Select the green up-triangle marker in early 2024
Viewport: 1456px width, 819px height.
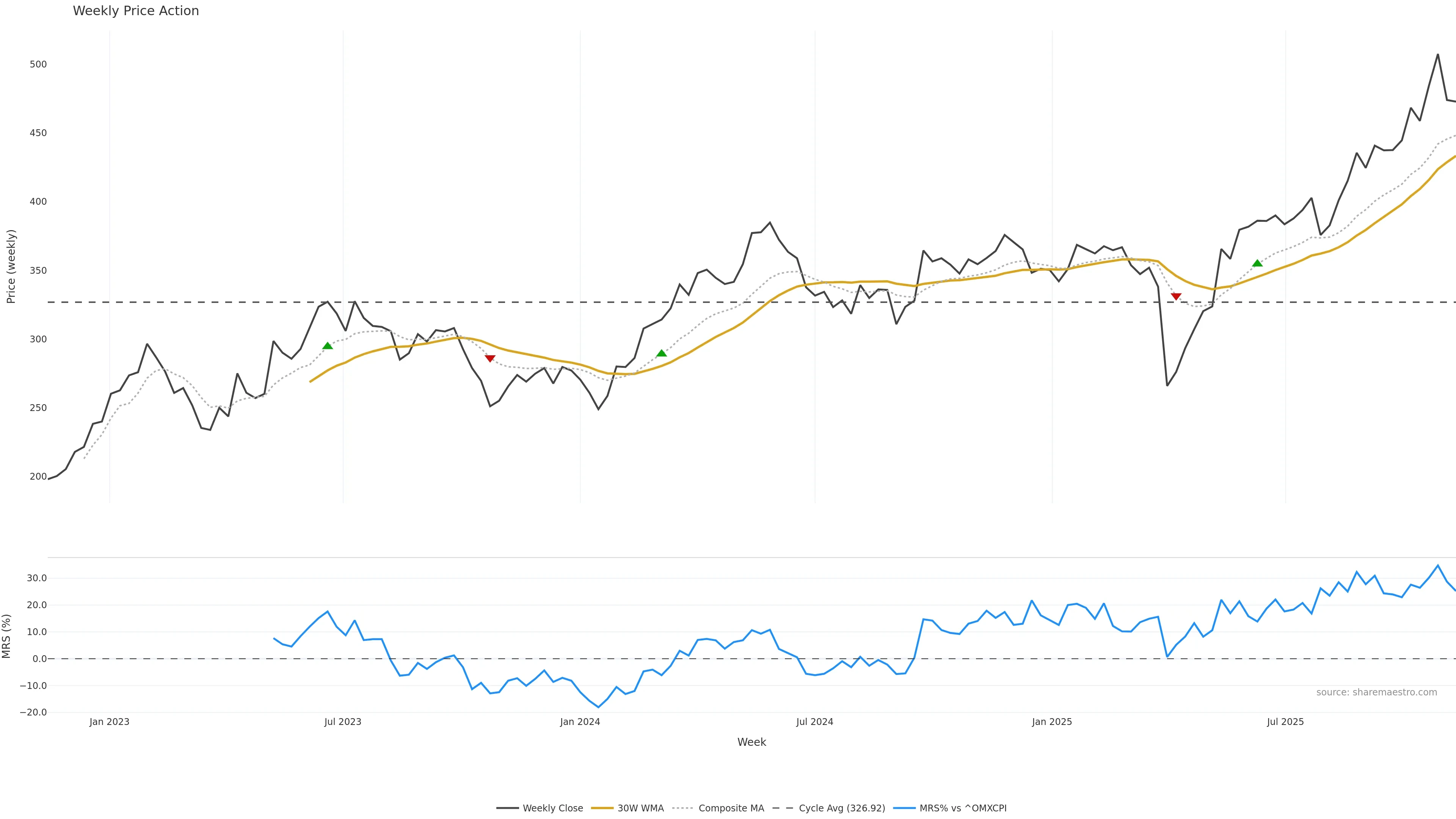click(x=661, y=353)
